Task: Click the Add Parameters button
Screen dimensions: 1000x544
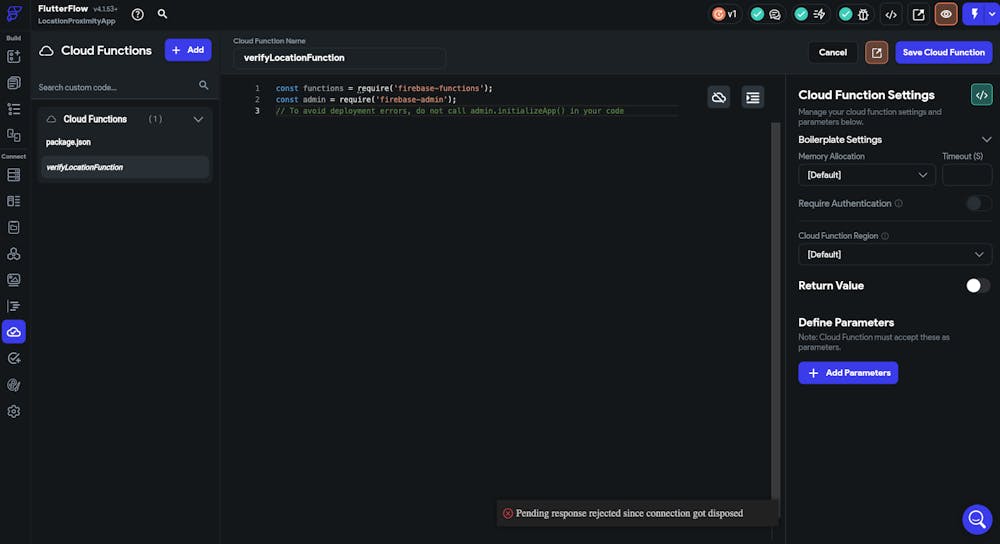Action: 848,373
